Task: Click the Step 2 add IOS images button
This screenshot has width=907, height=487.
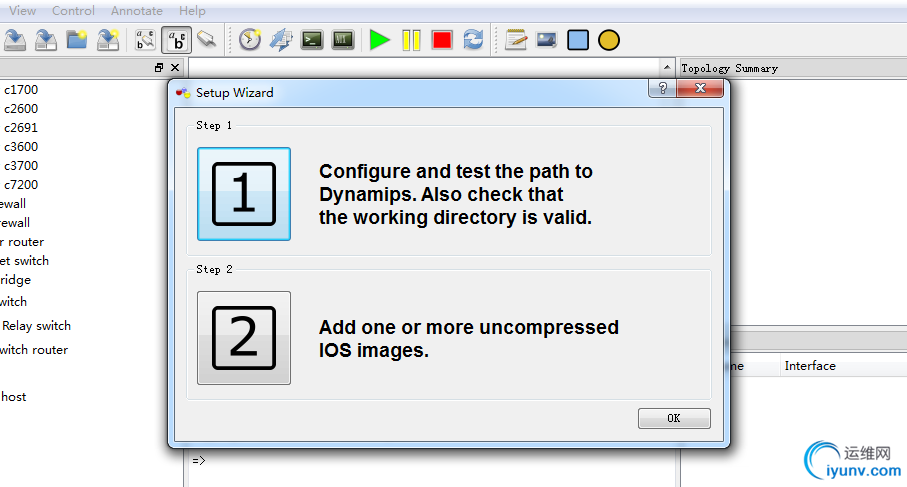Action: point(244,338)
